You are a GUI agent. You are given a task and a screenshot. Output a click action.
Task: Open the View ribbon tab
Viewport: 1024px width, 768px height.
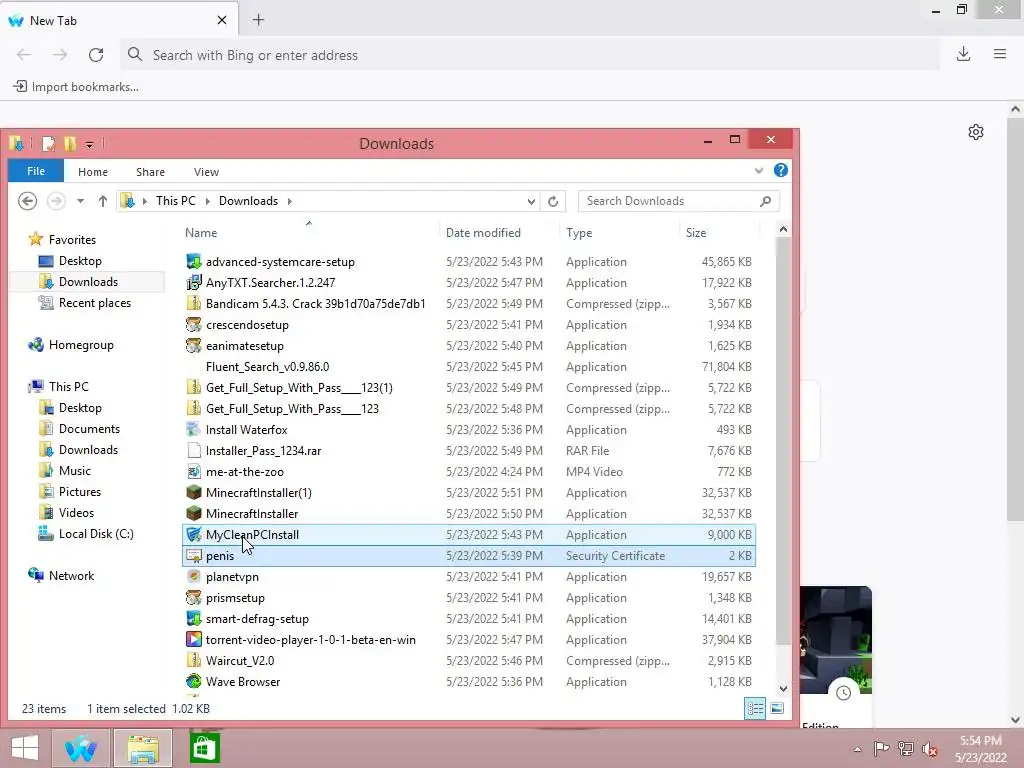pos(206,172)
